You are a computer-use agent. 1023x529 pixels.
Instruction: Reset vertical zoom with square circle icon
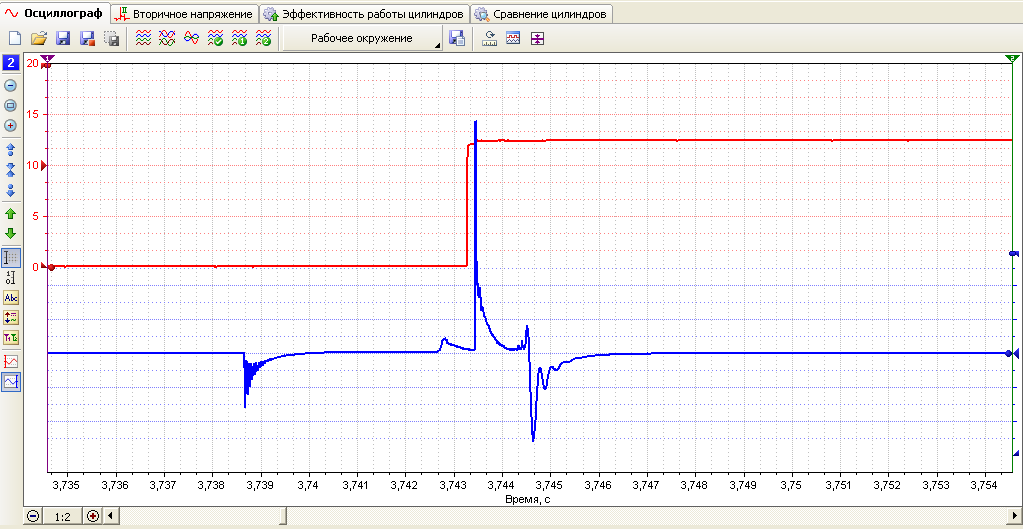pyautogui.click(x=10, y=106)
